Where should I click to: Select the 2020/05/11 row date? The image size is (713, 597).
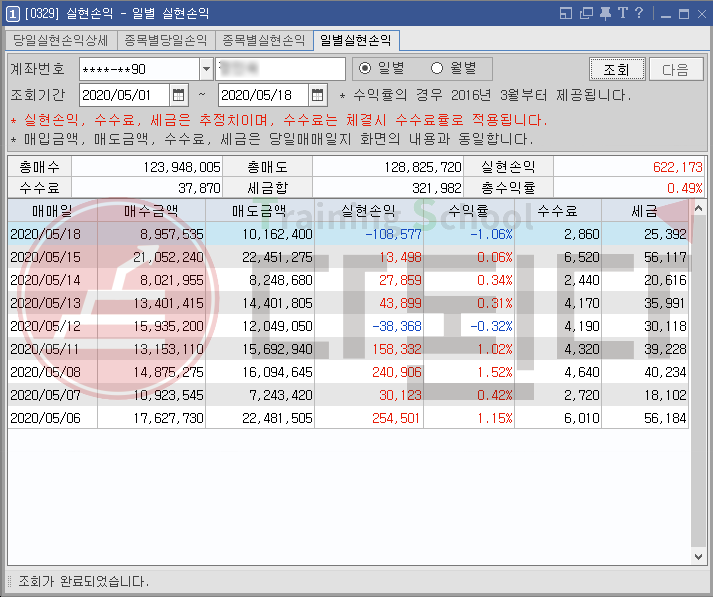click(x=45, y=349)
